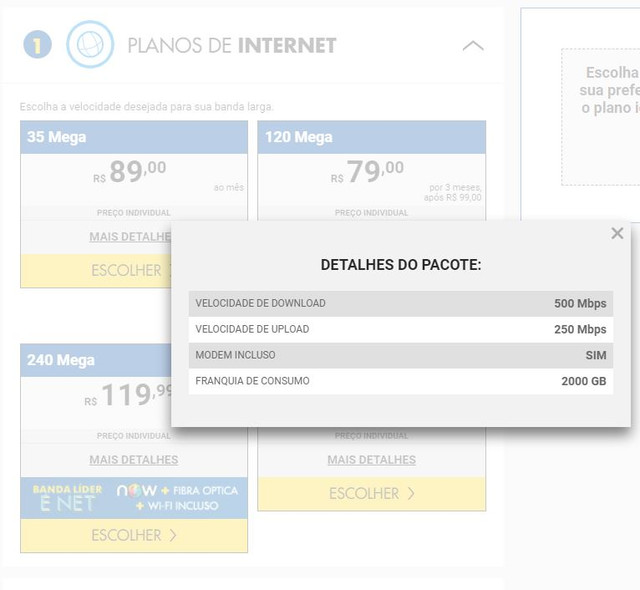Click the SIM value in modem row
Image resolution: width=640 pixels, height=590 pixels.
(x=596, y=355)
